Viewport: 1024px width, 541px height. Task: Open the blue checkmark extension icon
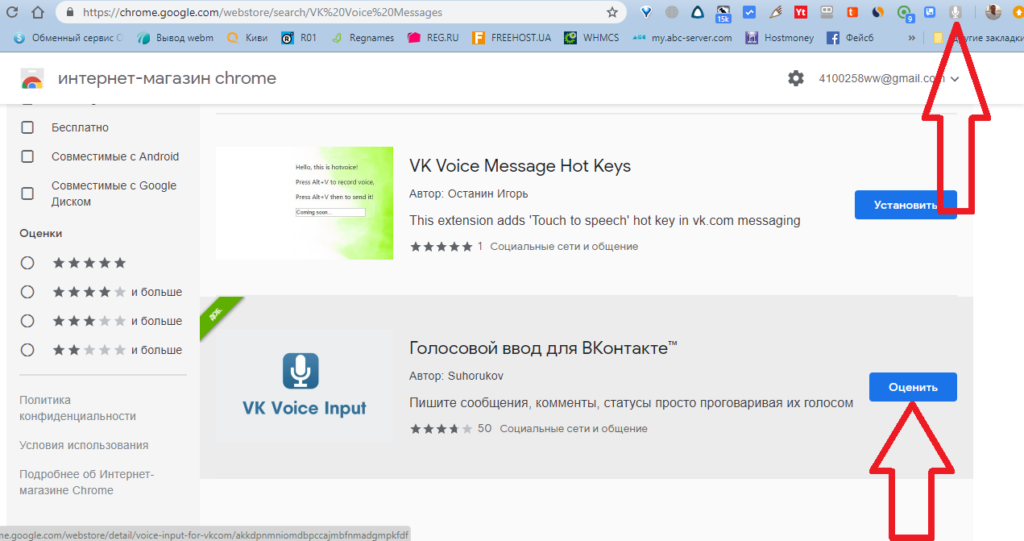tap(749, 12)
